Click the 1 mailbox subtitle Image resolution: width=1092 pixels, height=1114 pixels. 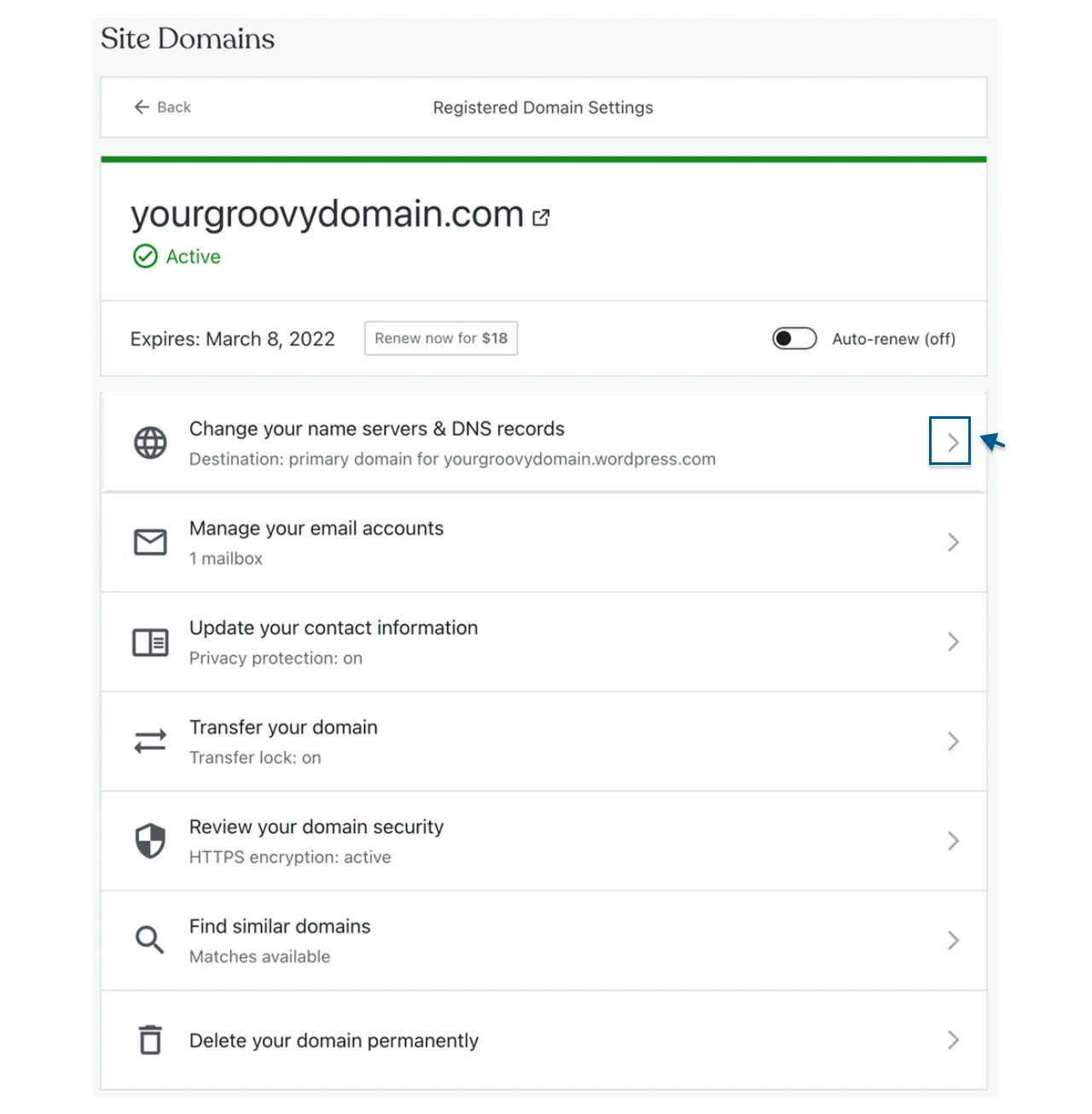226,559
